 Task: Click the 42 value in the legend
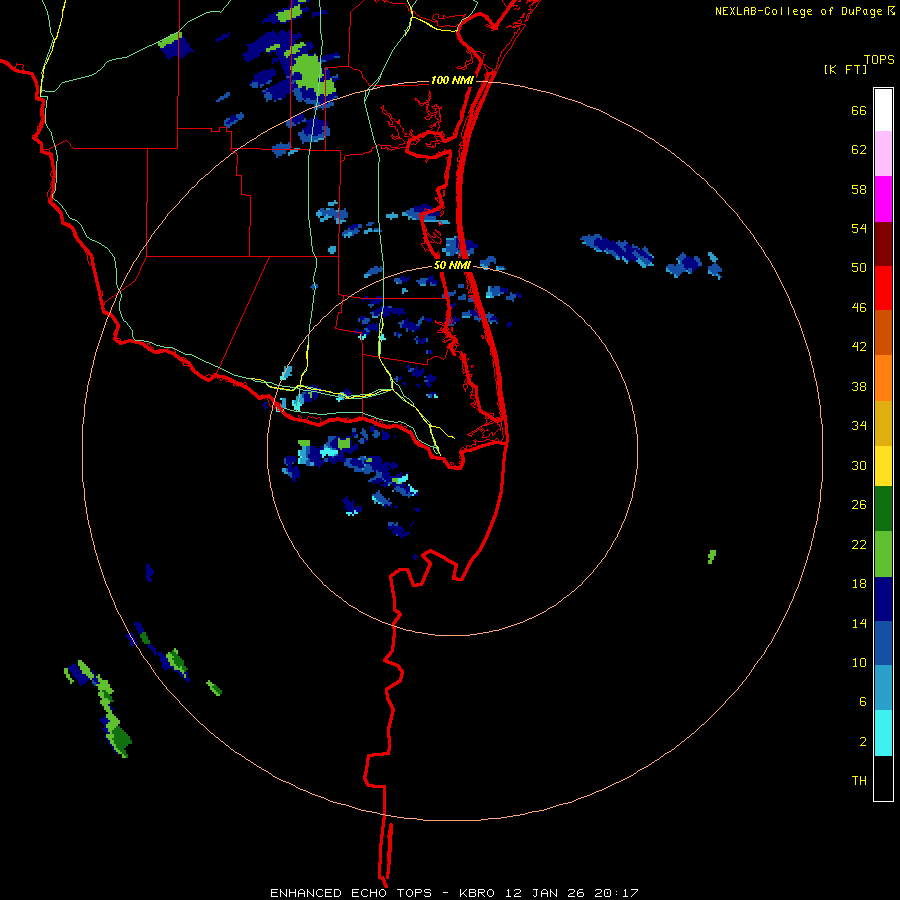859,347
